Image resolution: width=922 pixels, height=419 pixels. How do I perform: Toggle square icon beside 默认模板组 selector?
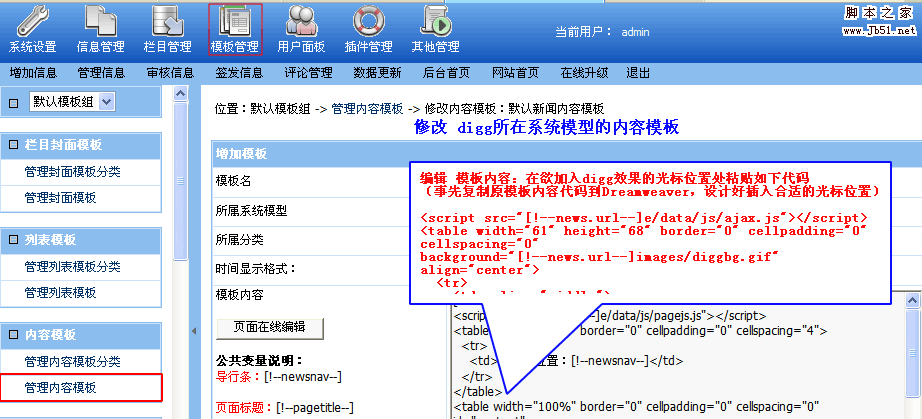click(x=14, y=103)
